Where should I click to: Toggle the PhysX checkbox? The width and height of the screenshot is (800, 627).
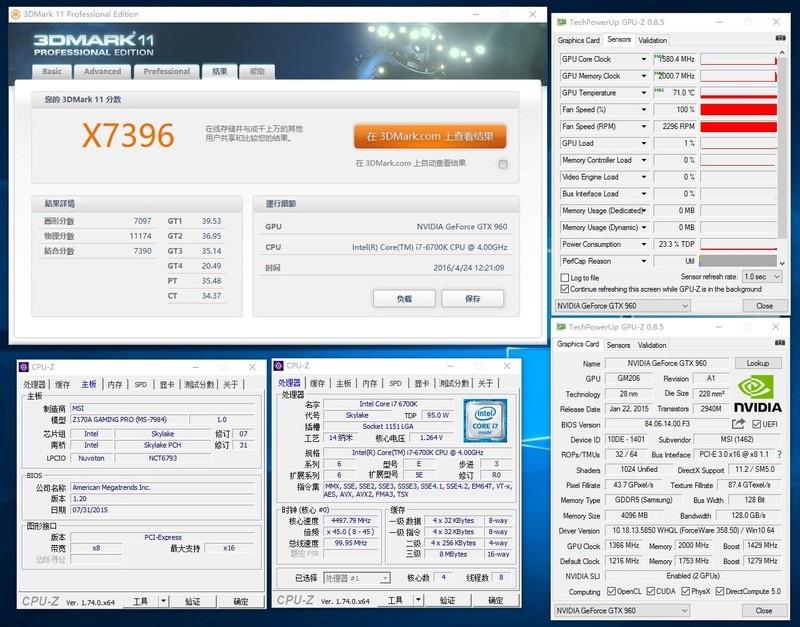(x=685, y=591)
